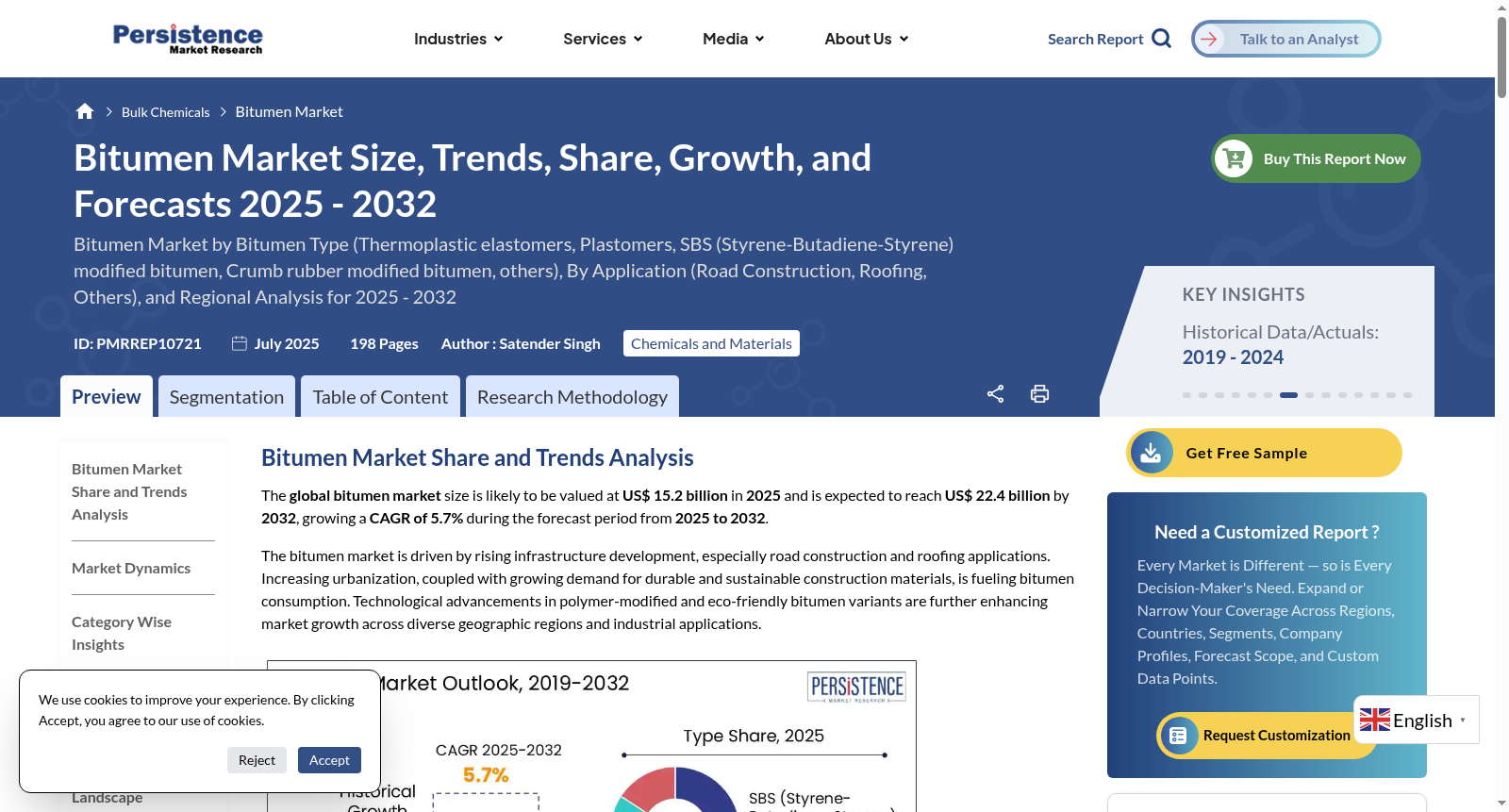Viewport: 1509px width, 812px height.
Task: Open the Research Methodology tab
Action: 572,396
